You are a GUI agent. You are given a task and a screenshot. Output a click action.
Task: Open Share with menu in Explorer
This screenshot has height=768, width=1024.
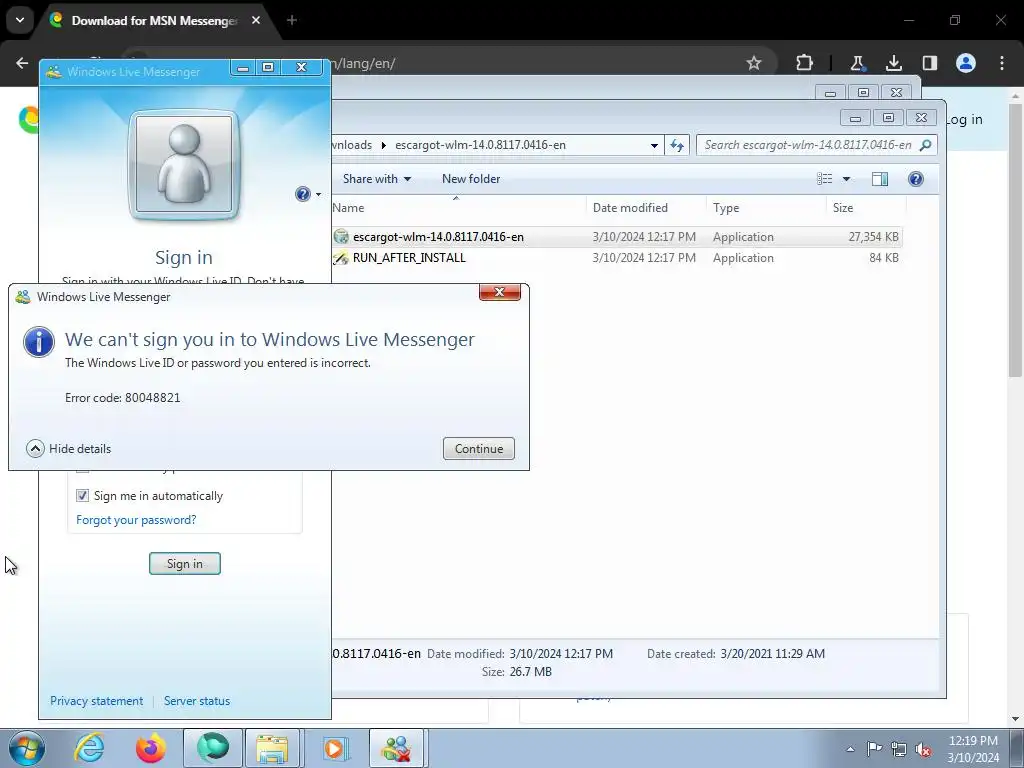377,179
